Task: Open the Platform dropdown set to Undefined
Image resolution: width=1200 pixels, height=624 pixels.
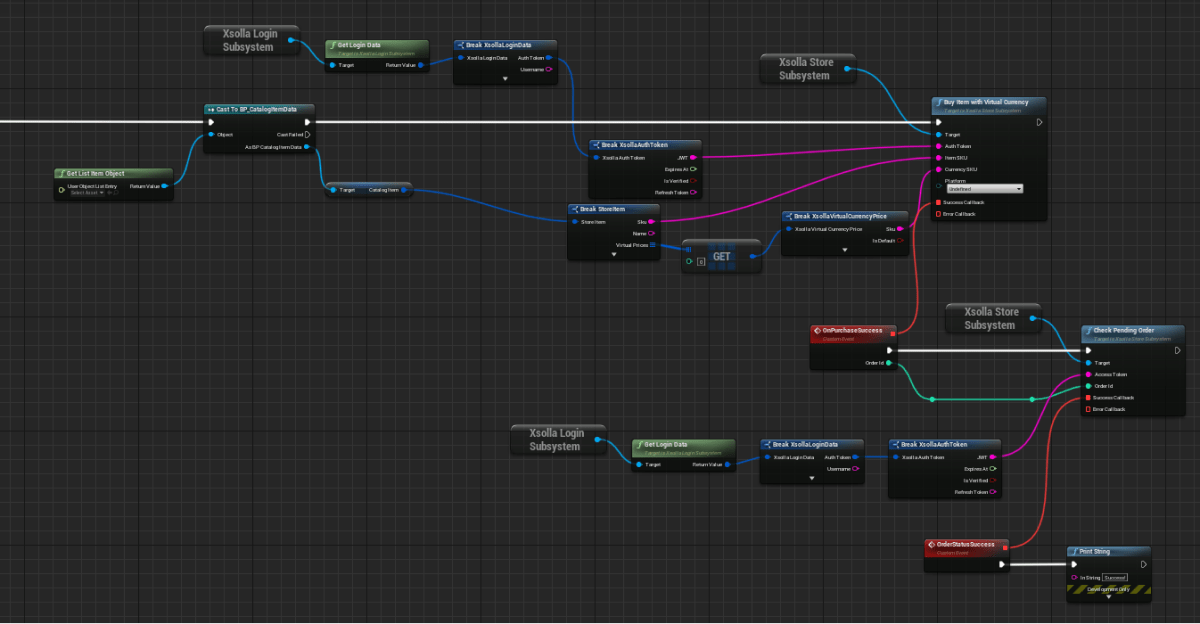Action: (x=983, y=188)
